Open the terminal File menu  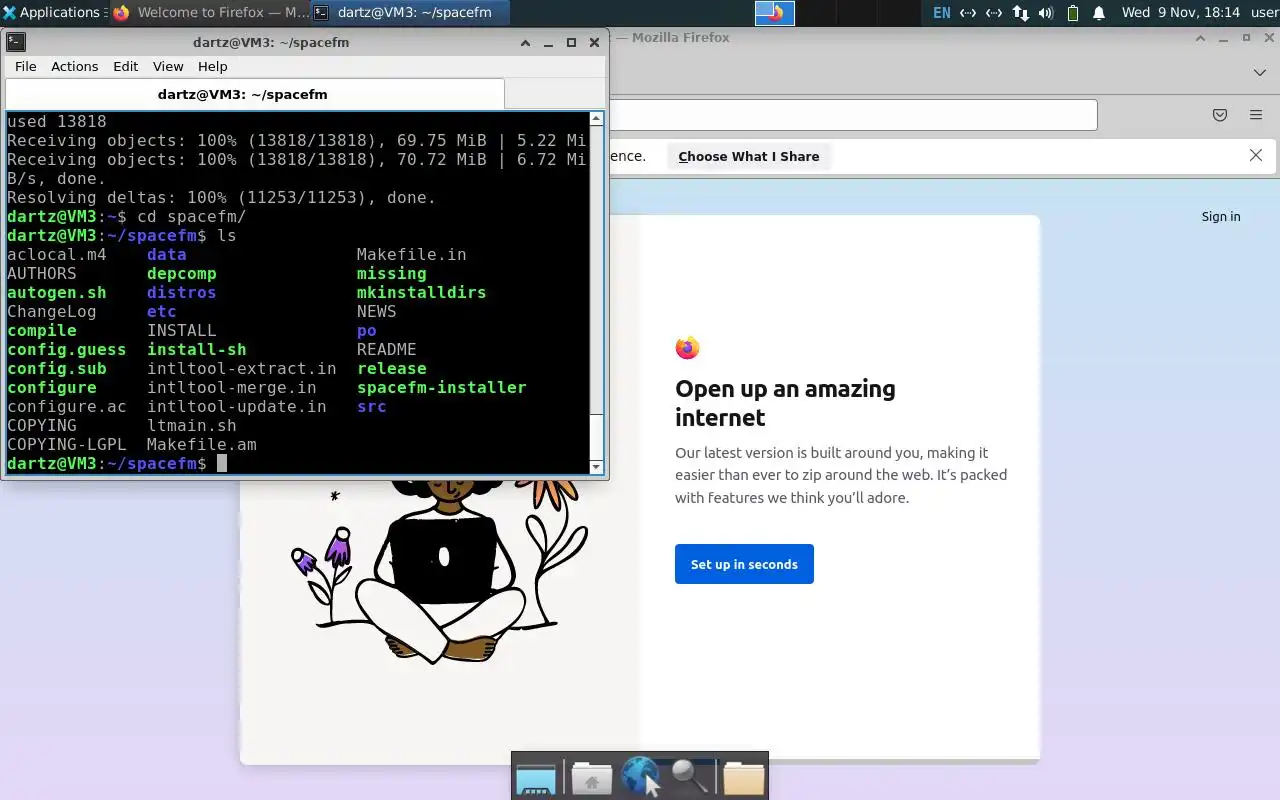[x=25, y=66]
